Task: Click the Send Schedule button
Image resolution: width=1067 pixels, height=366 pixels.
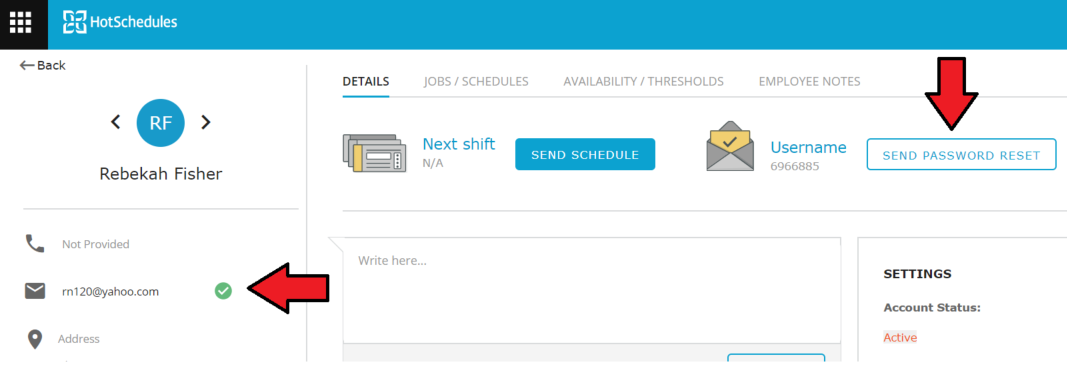Action: pos(585,154)
